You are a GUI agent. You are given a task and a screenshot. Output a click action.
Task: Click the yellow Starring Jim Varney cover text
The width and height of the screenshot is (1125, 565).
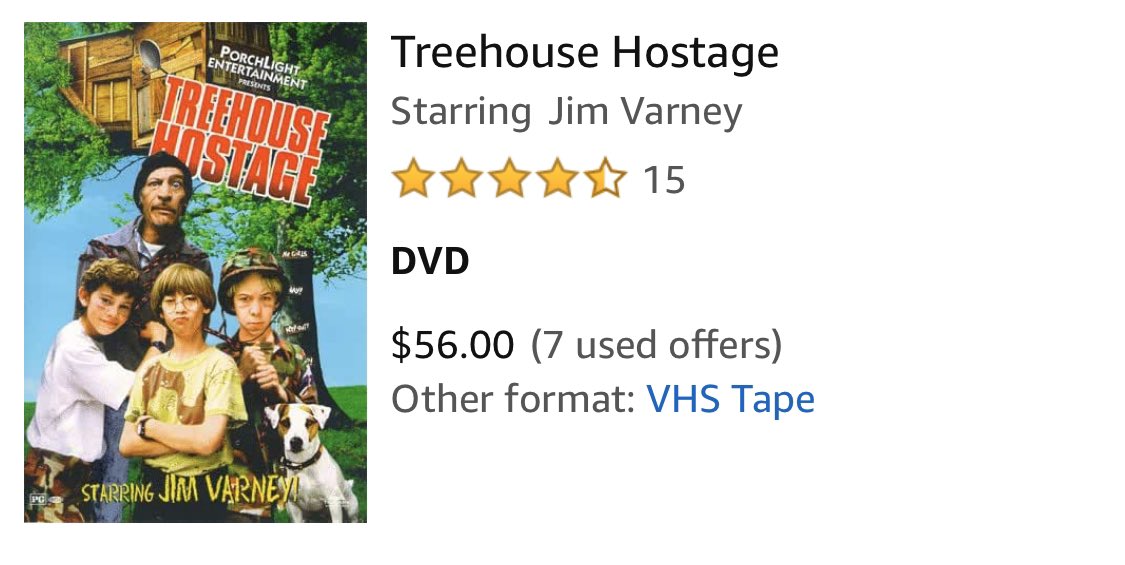pos(189,490)
